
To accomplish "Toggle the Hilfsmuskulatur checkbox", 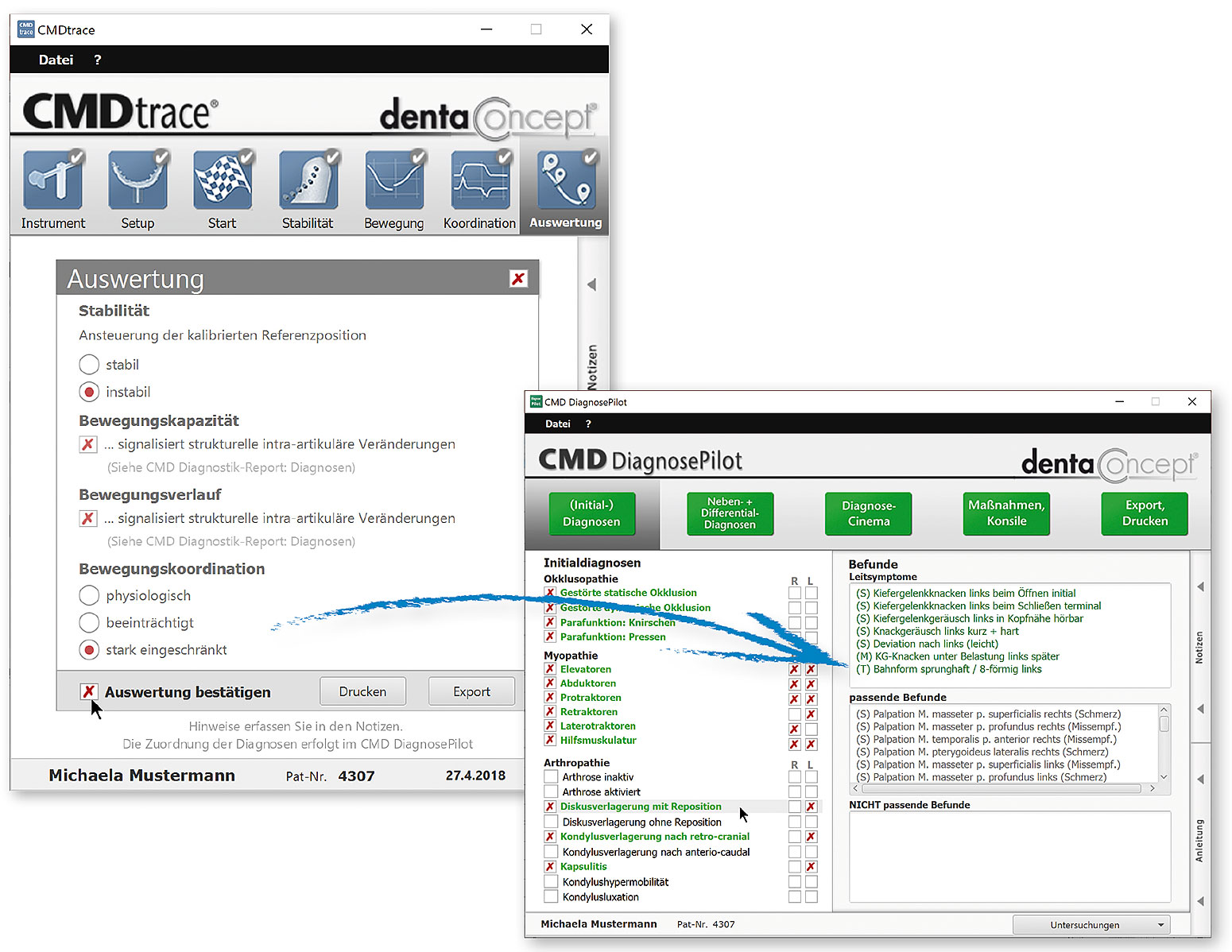I will click(x=550, y=740).
